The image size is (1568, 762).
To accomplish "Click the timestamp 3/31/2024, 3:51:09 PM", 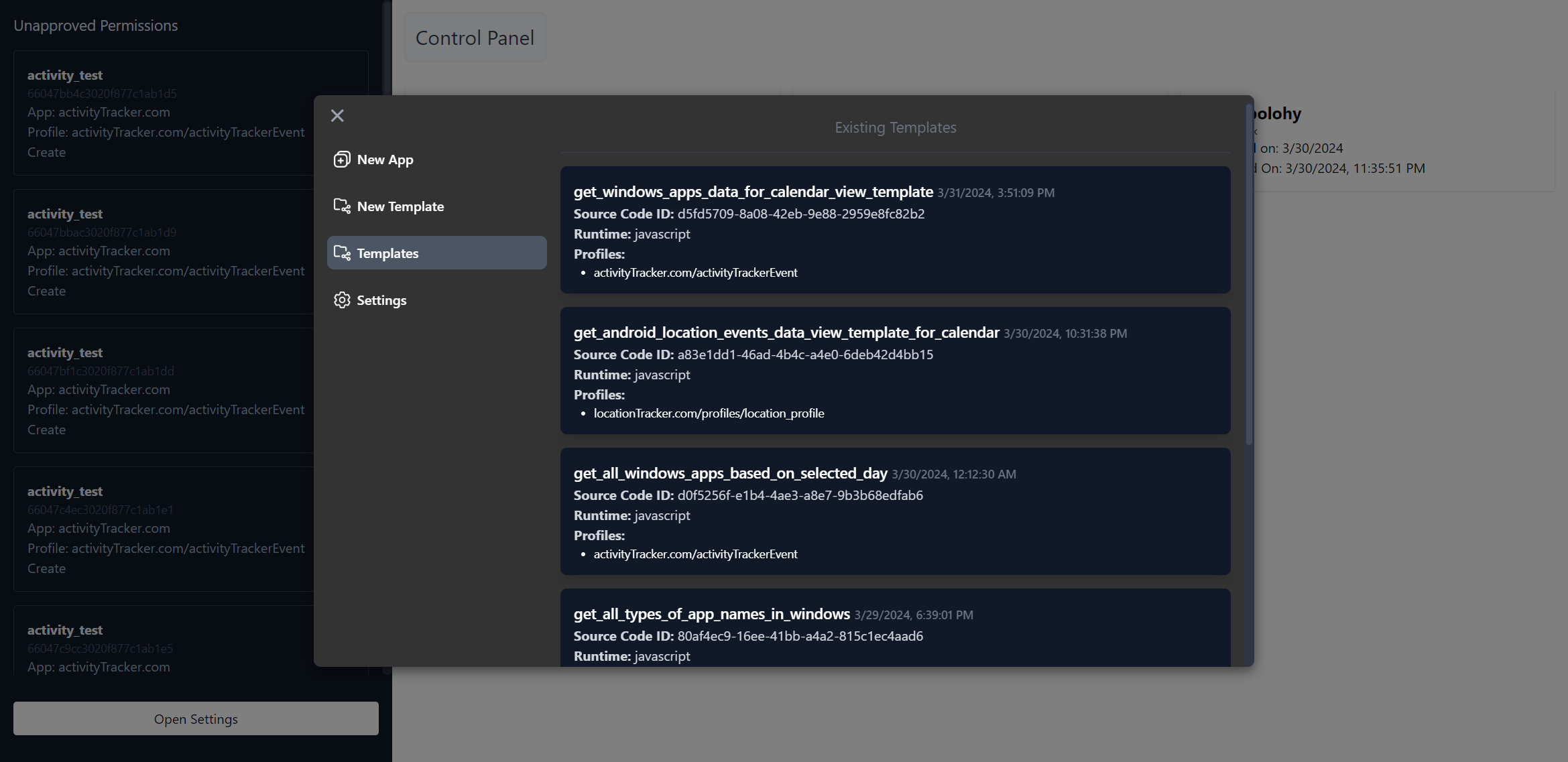I will coord(996,193).
